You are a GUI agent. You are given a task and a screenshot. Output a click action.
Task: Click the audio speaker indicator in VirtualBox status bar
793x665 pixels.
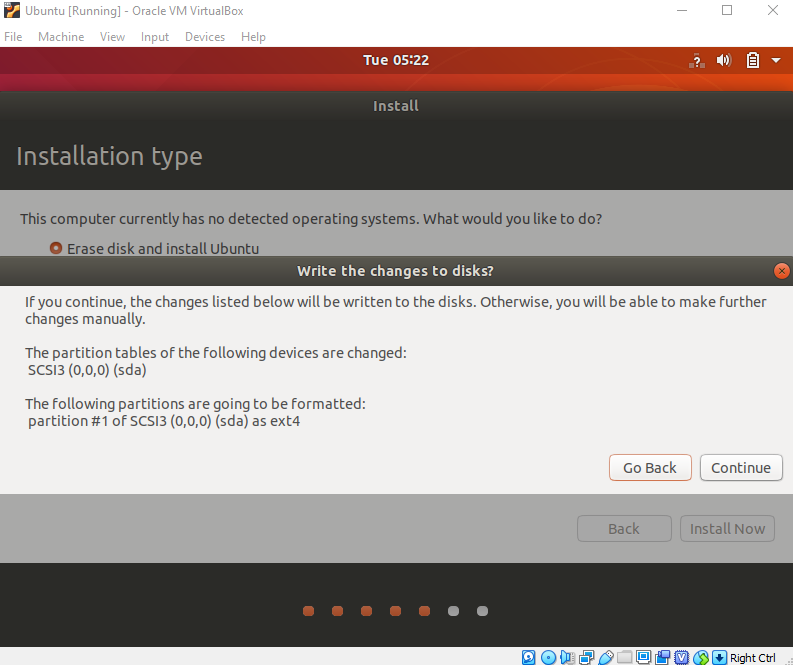(x=567, y=657)
